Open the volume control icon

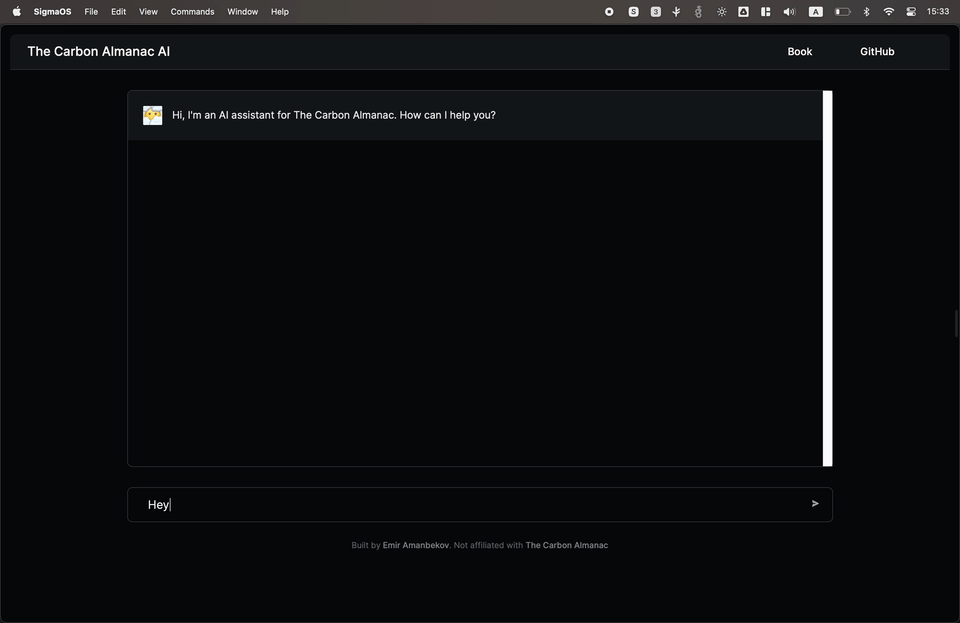point(789,12)
